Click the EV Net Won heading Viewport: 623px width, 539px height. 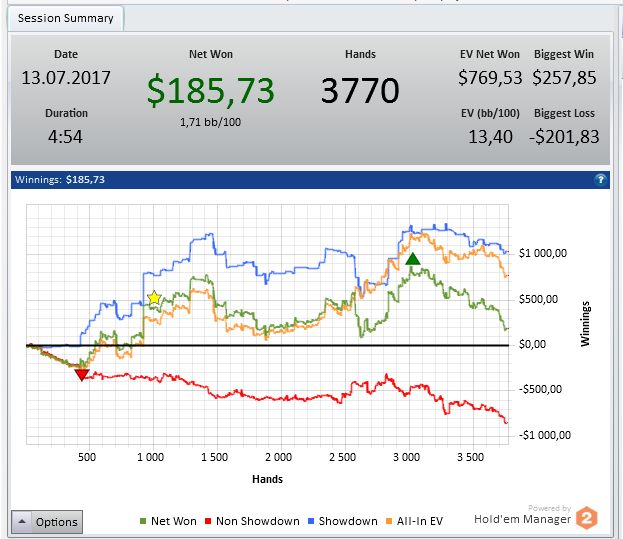tap(490, 54)
